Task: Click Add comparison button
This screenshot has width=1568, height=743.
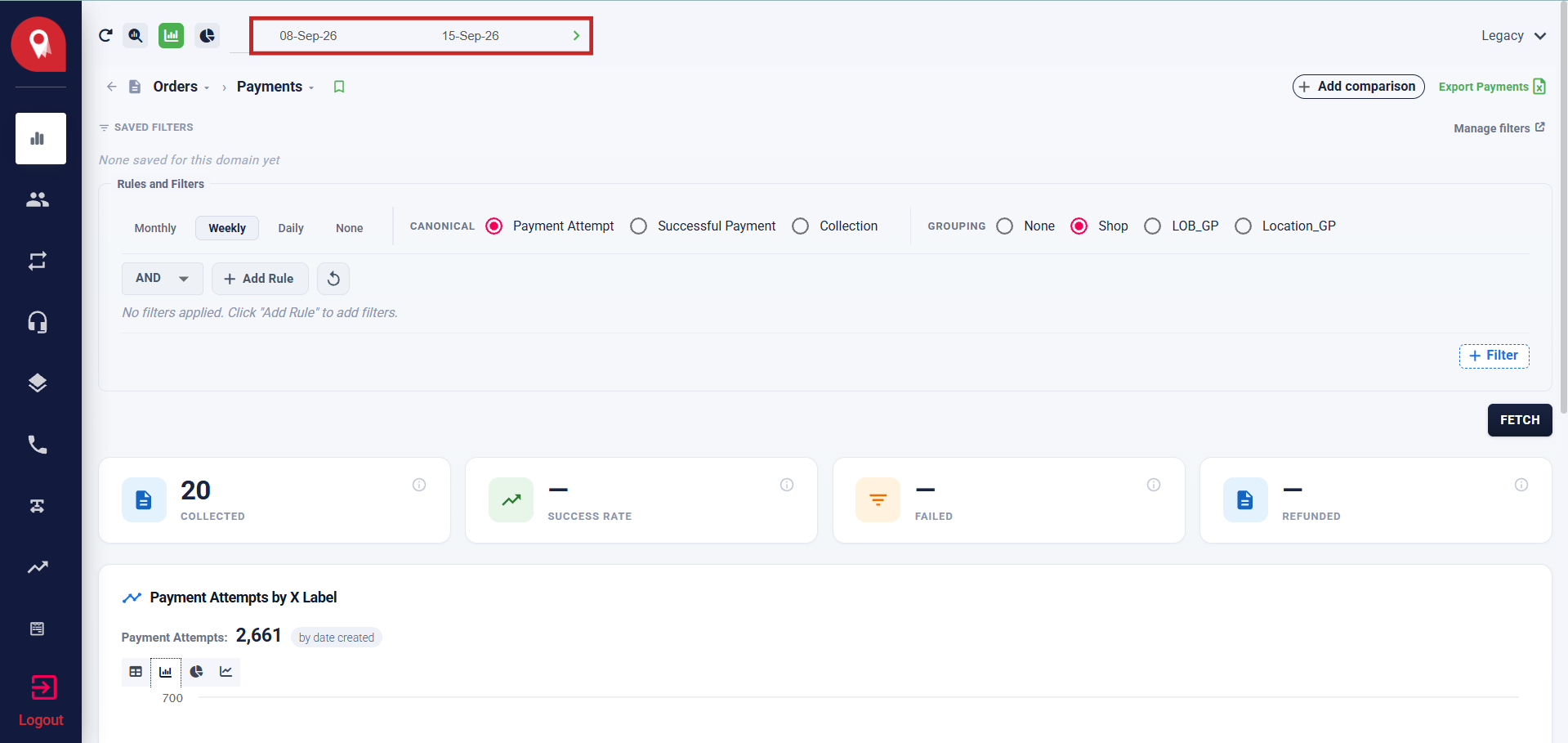Action: point(1359,87)
